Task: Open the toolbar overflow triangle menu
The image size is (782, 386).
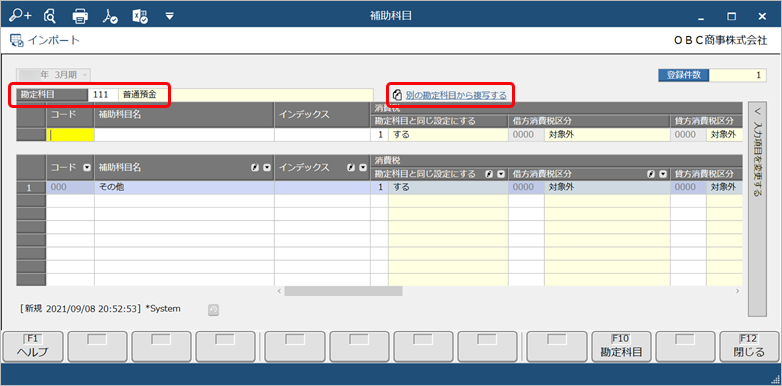Action: [170, 16]
